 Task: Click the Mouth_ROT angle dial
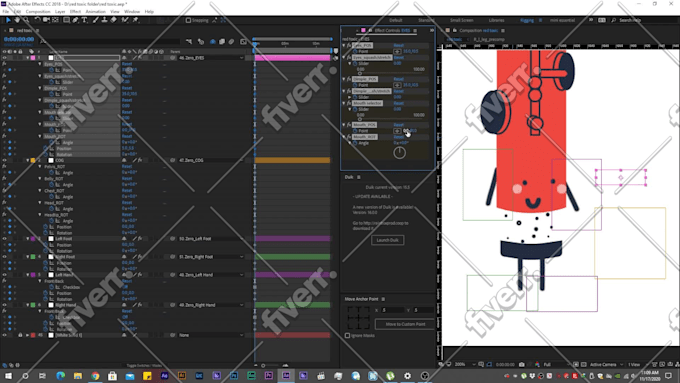click(399, 152)
